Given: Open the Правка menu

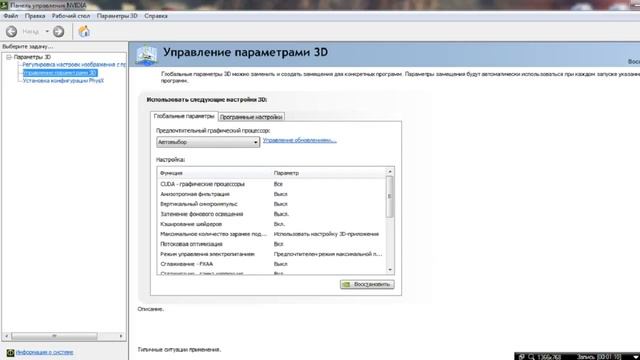Looking at the screenshot, I should coord(35,16).
